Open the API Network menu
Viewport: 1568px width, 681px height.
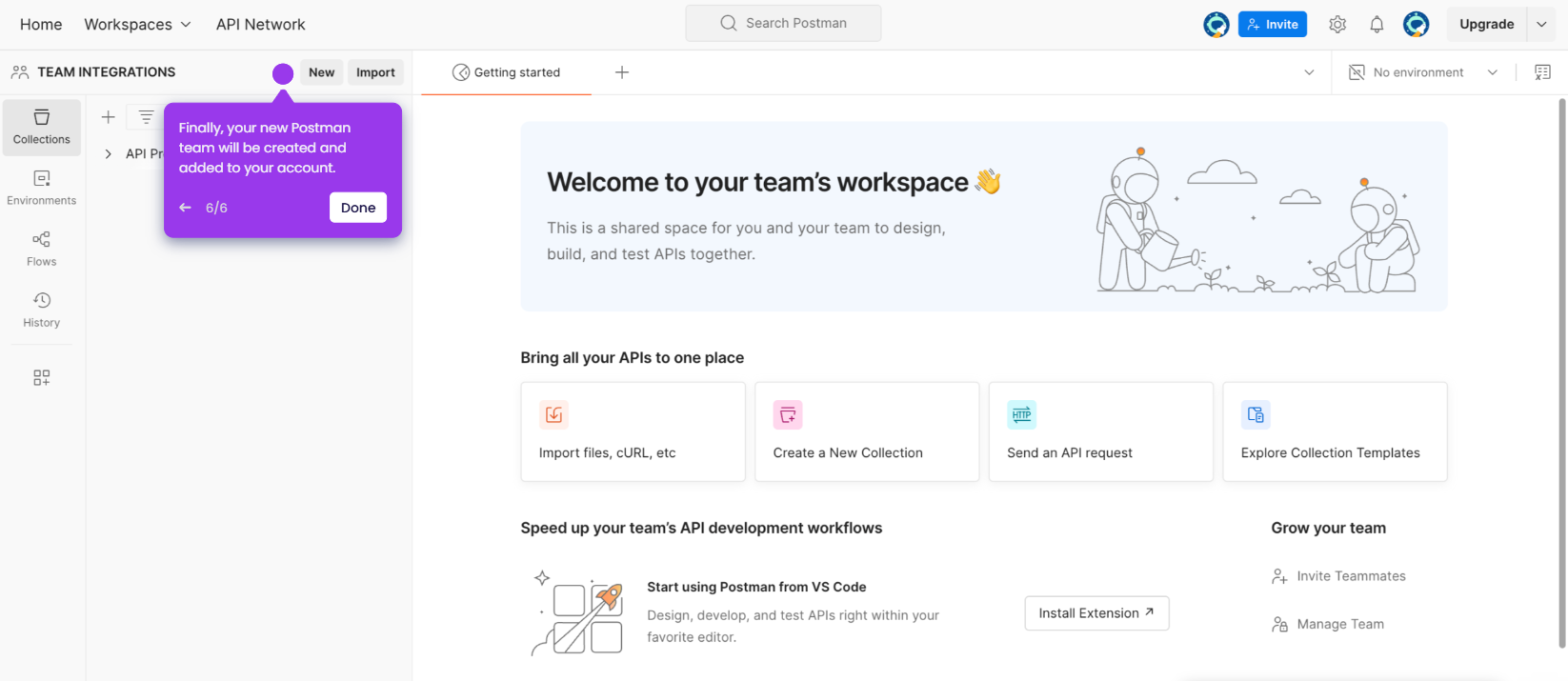(x=261, y=25)
